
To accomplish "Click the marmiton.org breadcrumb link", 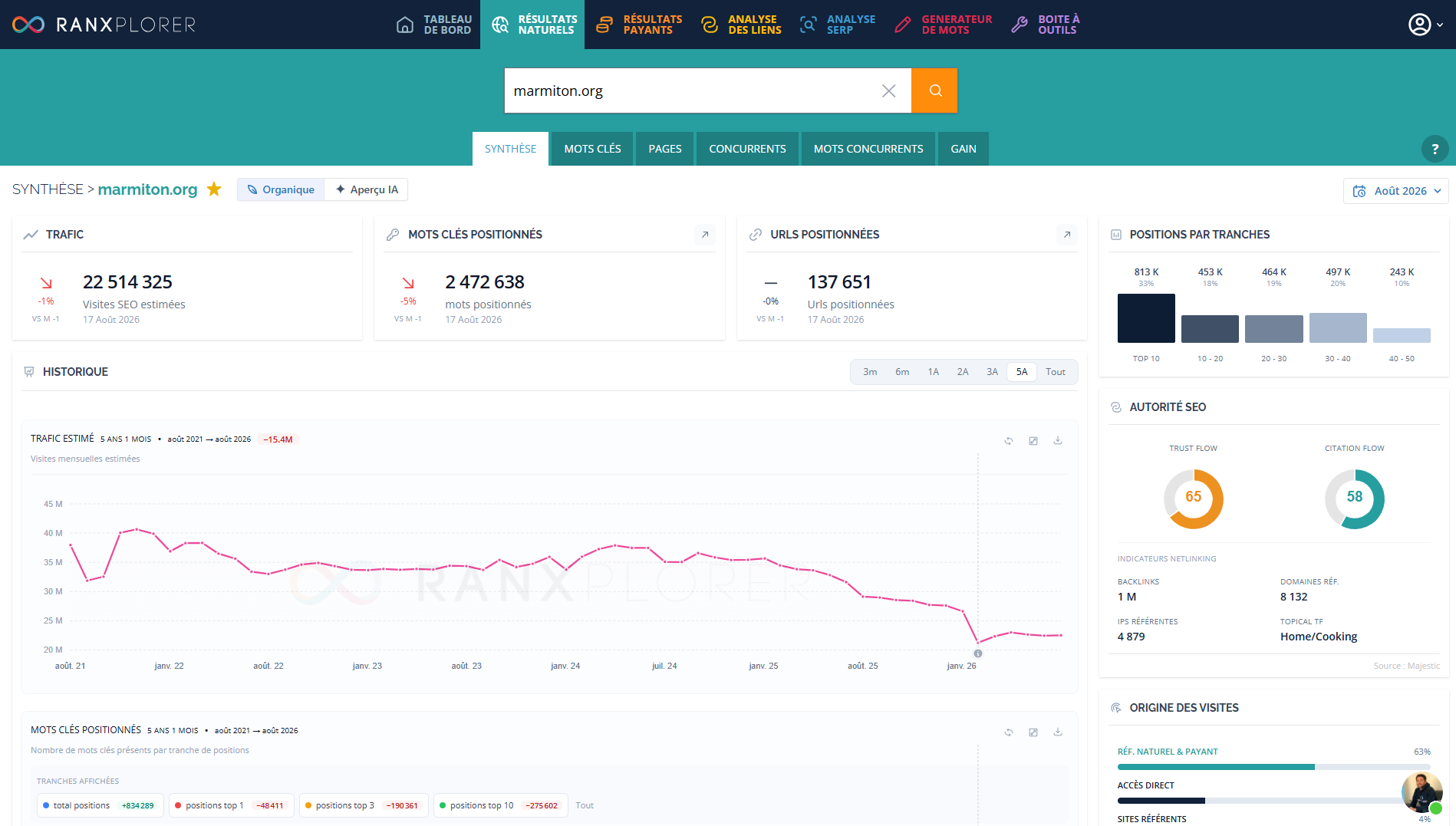I will (x=147, y=189).
